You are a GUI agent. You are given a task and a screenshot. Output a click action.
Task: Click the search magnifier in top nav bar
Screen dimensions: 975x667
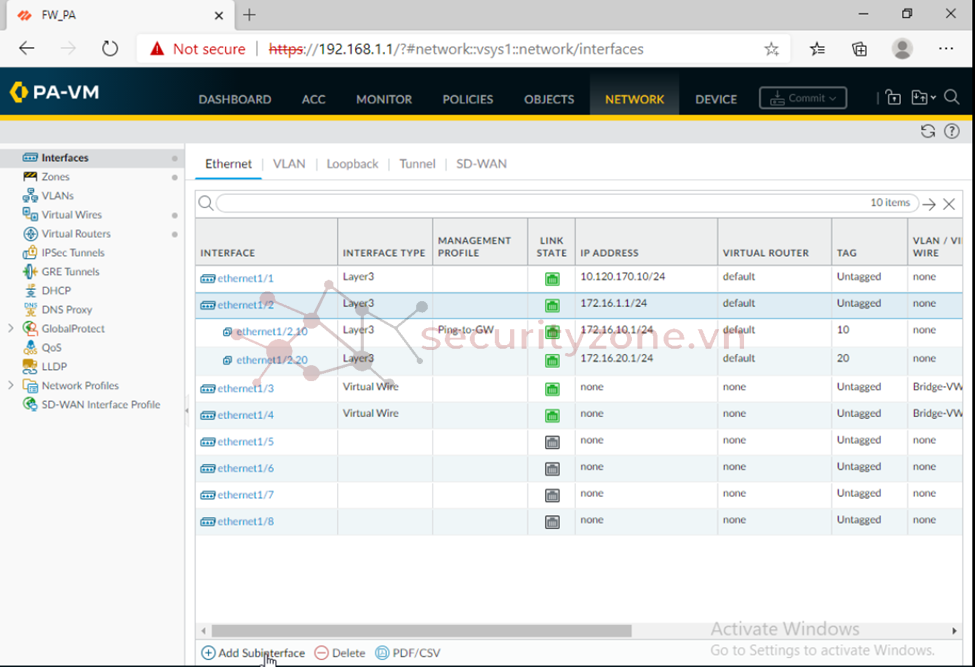(x=951, y=98)
